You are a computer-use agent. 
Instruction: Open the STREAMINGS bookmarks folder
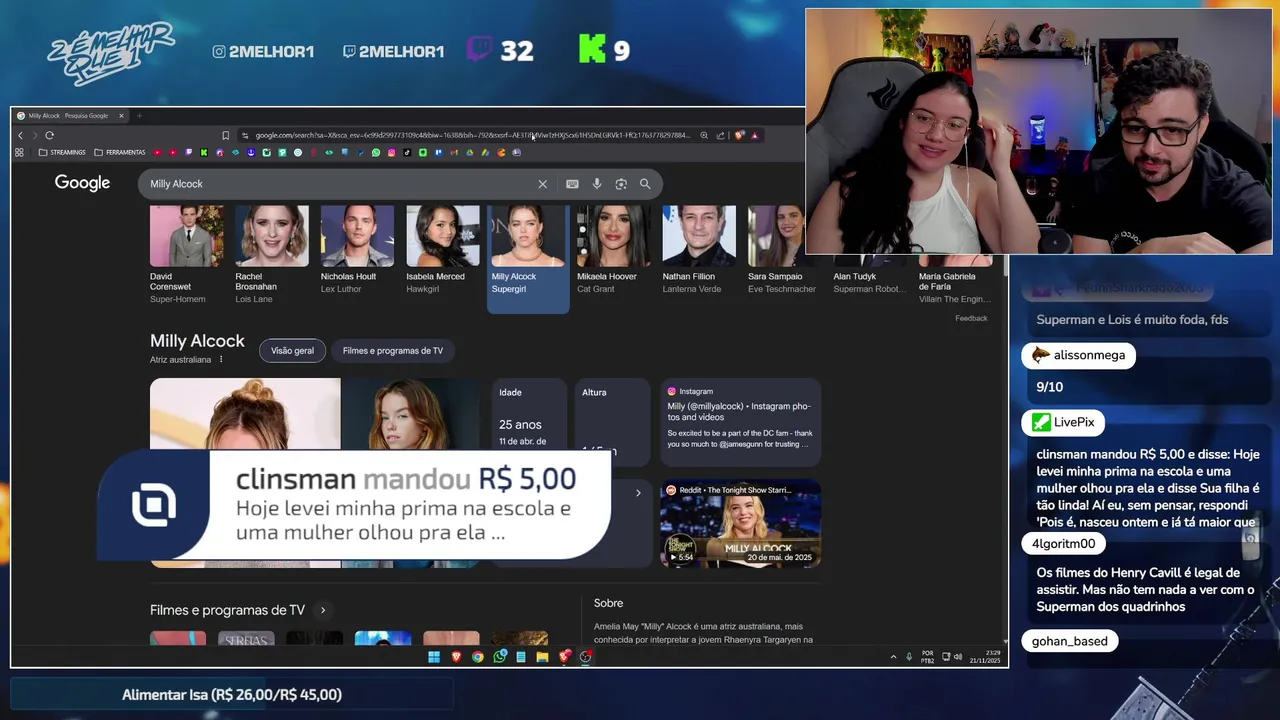(x=62, y=153)
